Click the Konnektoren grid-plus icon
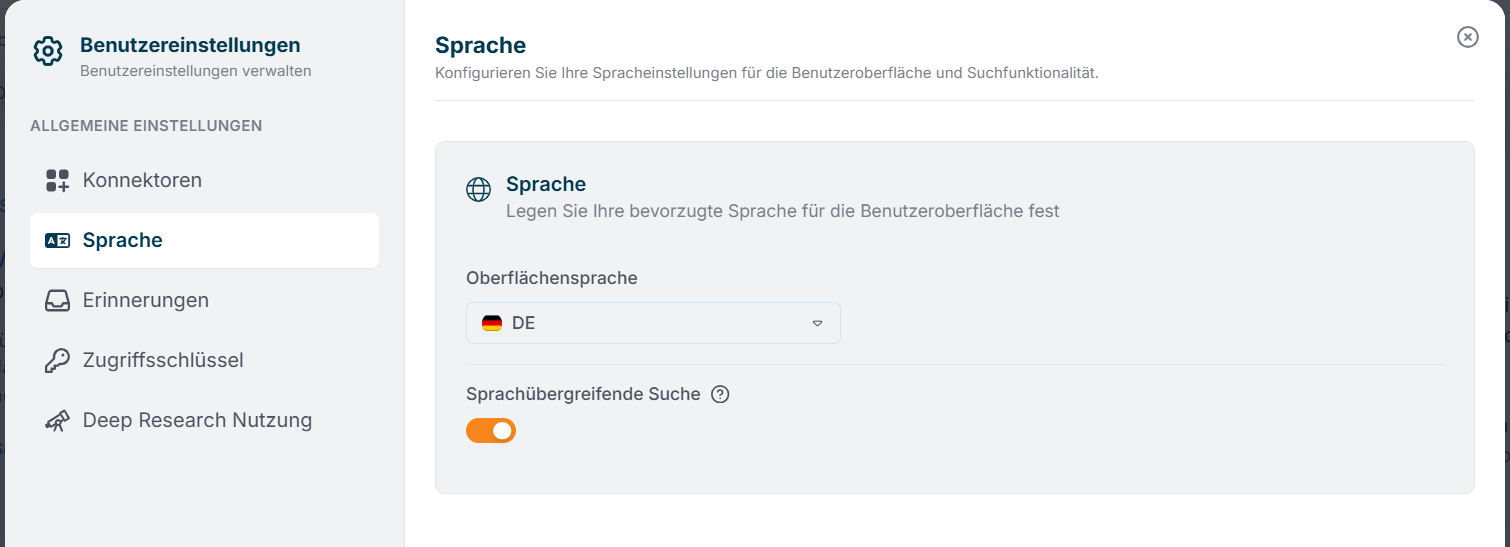This screenshot has width=1510, height=547. pyautogui.click(x=57, y=180)
